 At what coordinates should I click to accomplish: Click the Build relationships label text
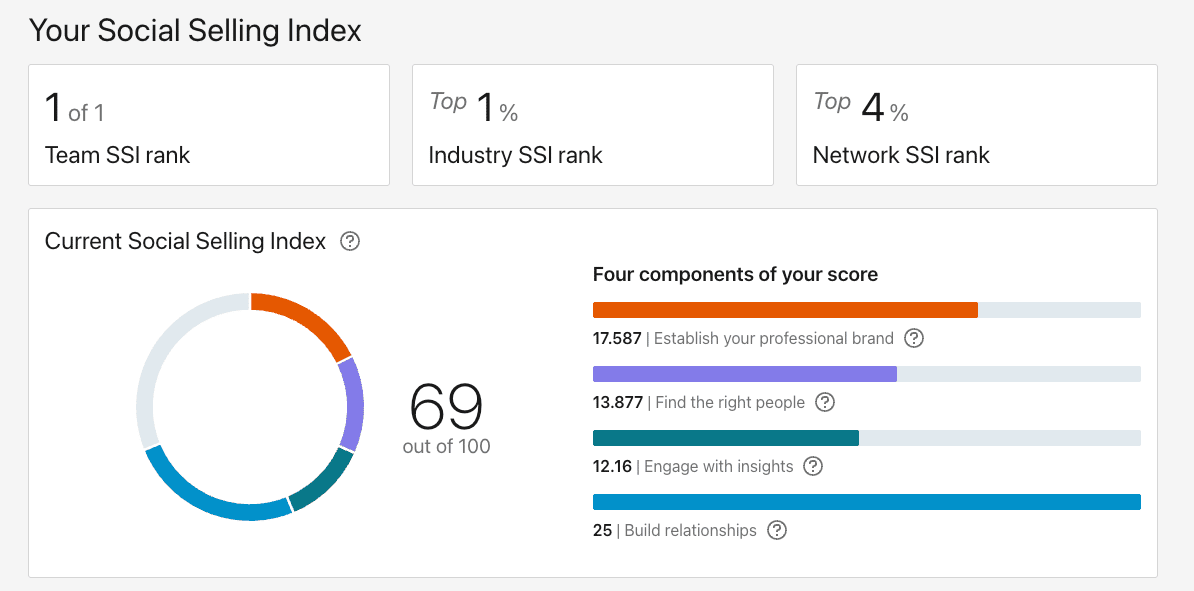click(690, 530)
